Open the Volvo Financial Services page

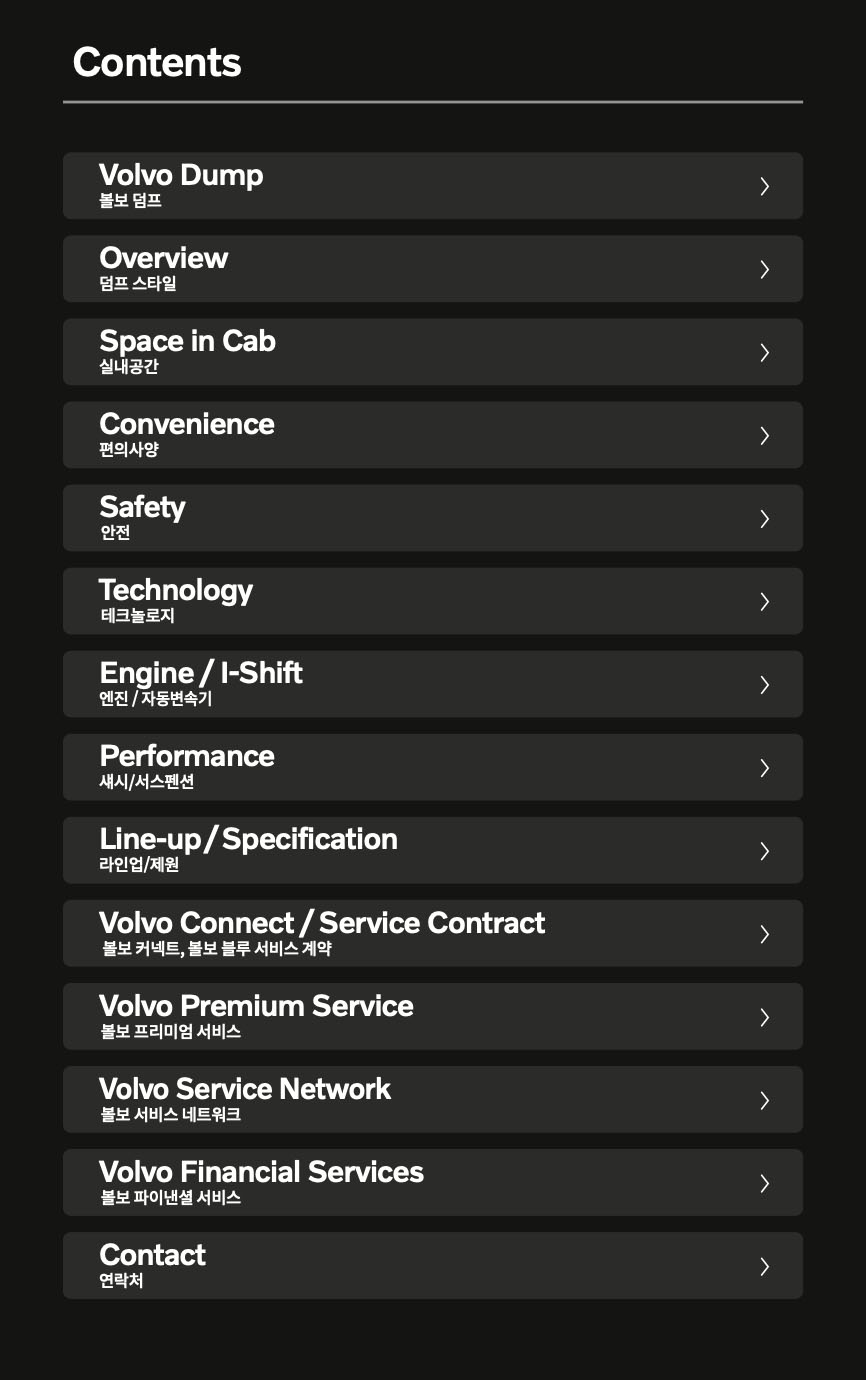(261, 1172)
